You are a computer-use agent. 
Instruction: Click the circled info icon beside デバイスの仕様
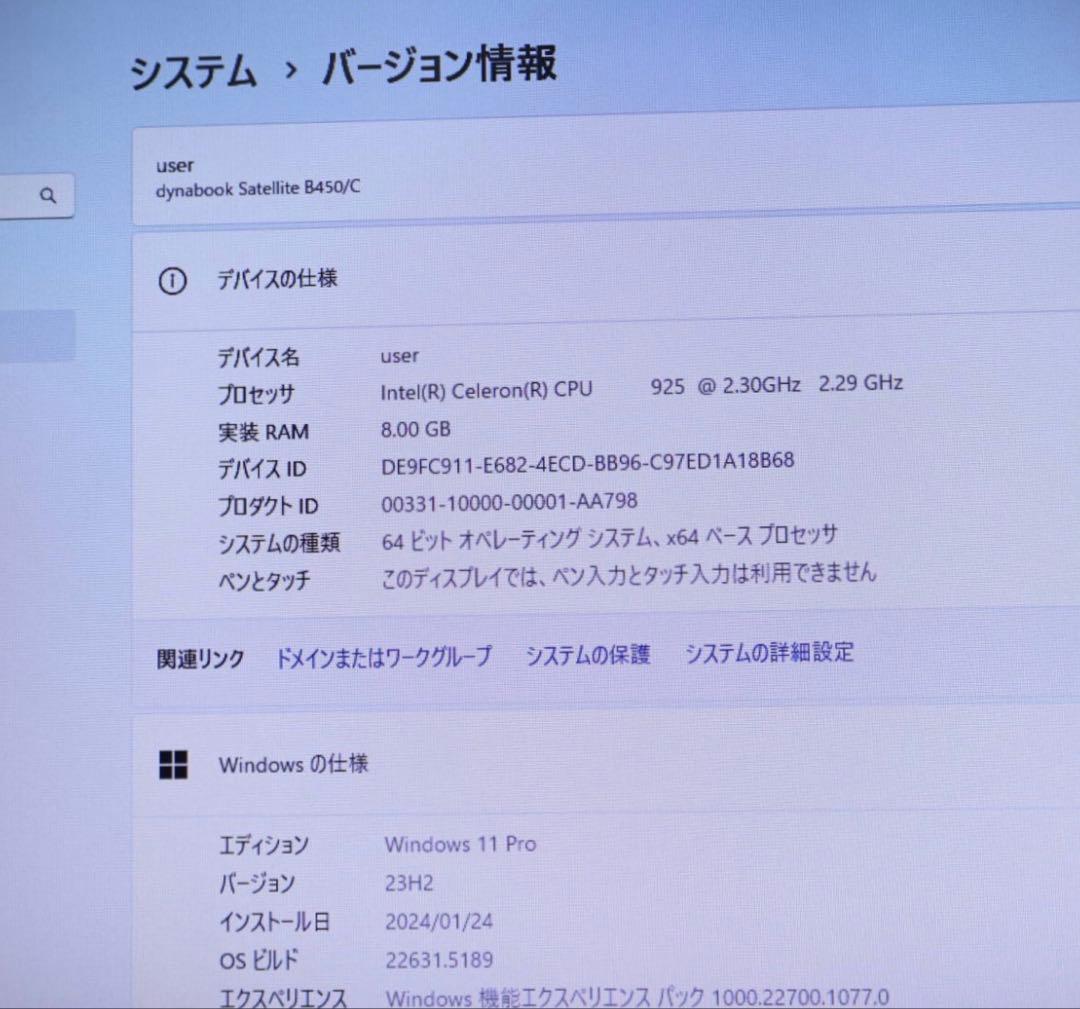click(173, 281)
